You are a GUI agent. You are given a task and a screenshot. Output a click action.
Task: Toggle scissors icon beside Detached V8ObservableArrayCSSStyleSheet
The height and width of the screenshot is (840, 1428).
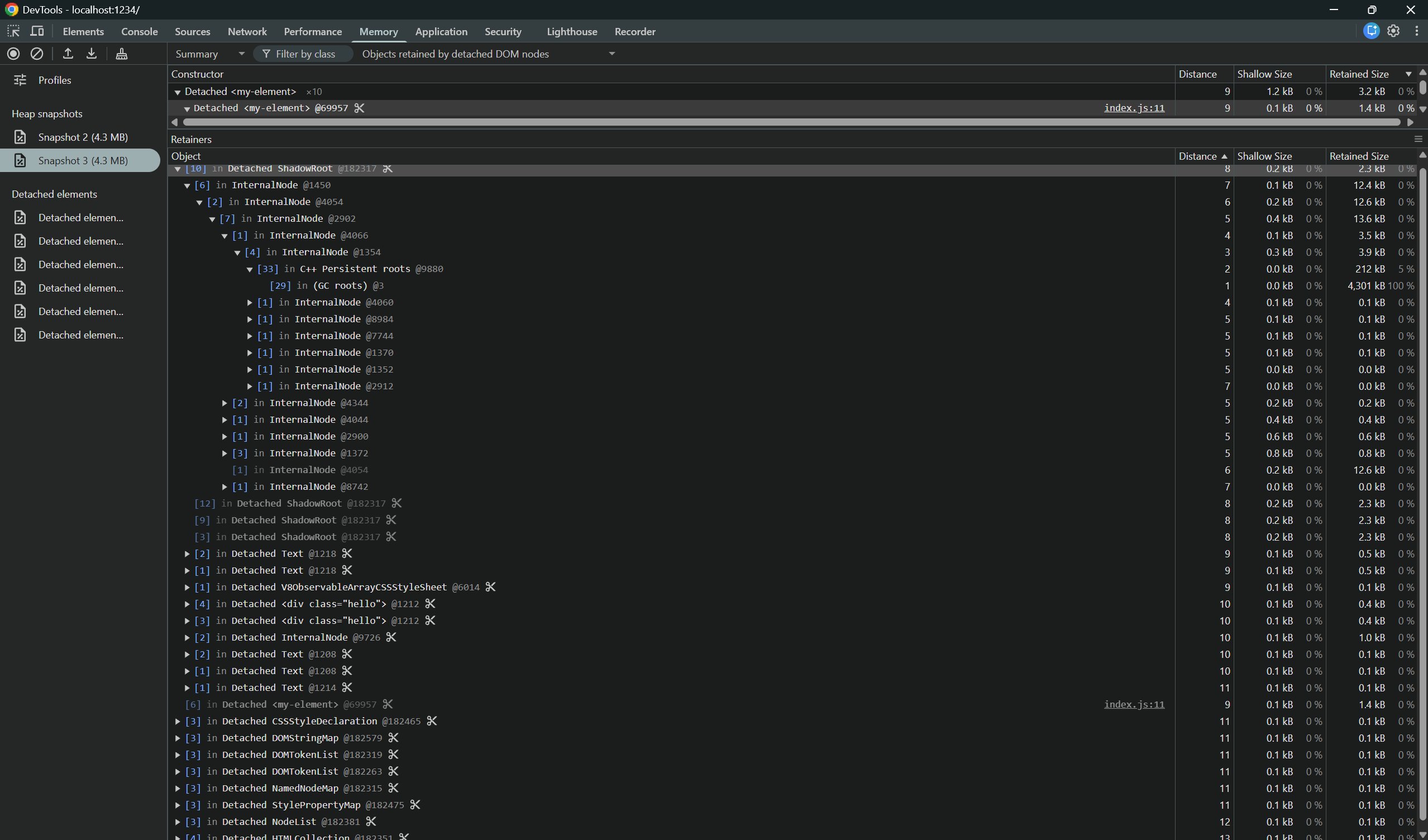pyautogui.click(x=491, y=586)
